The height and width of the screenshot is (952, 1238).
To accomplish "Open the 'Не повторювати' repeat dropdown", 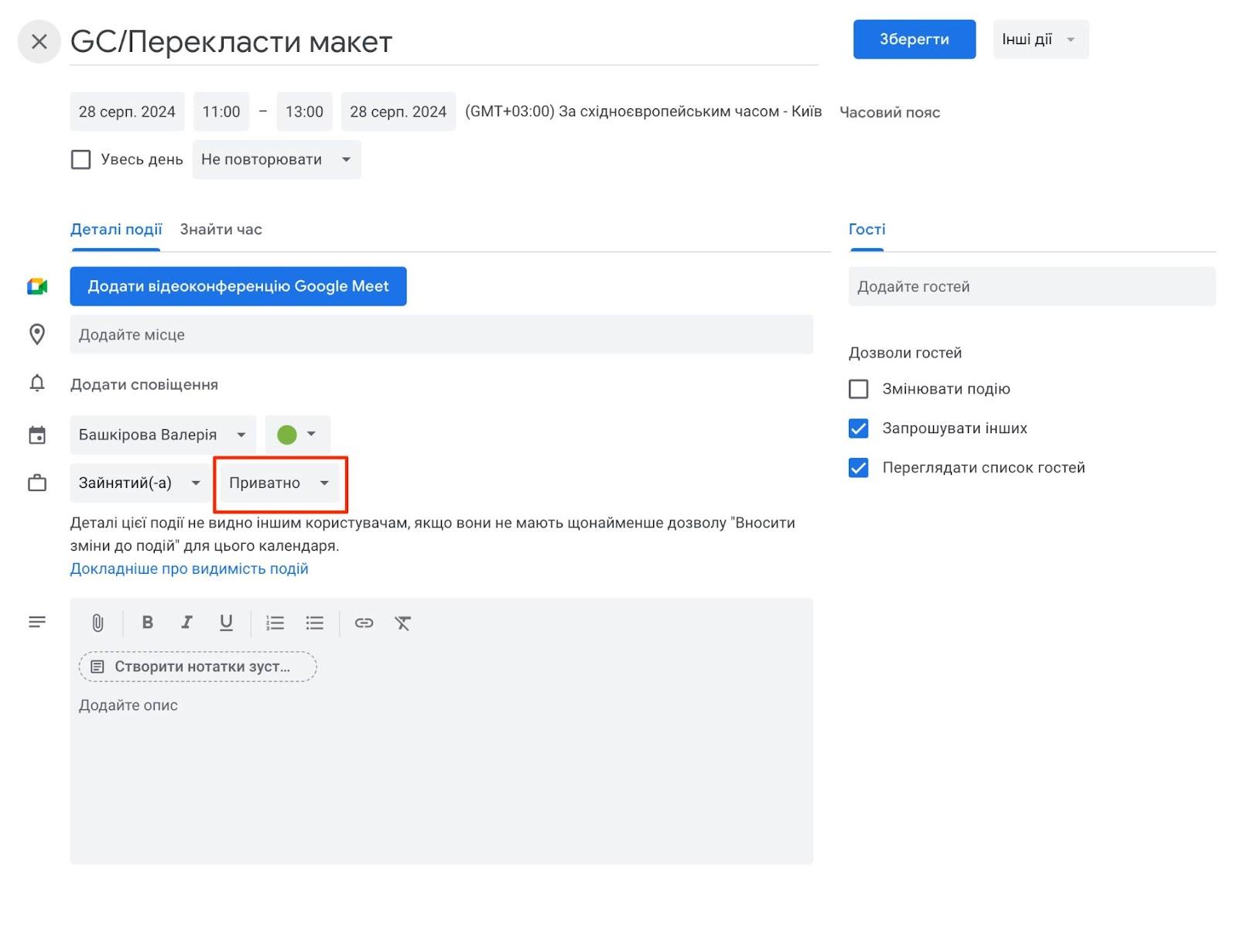I will 276,159.
